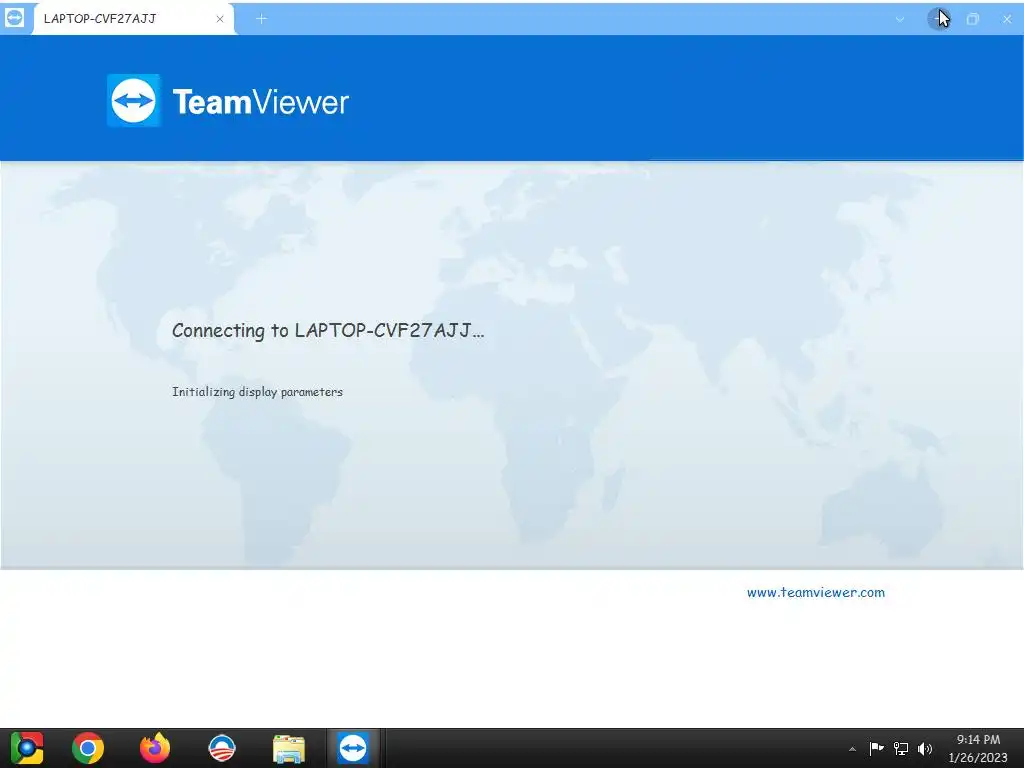Click the "Initializing display parameters" status text
The width and height of the screenshot is (1024, 768).
click(x=257, y=392)
